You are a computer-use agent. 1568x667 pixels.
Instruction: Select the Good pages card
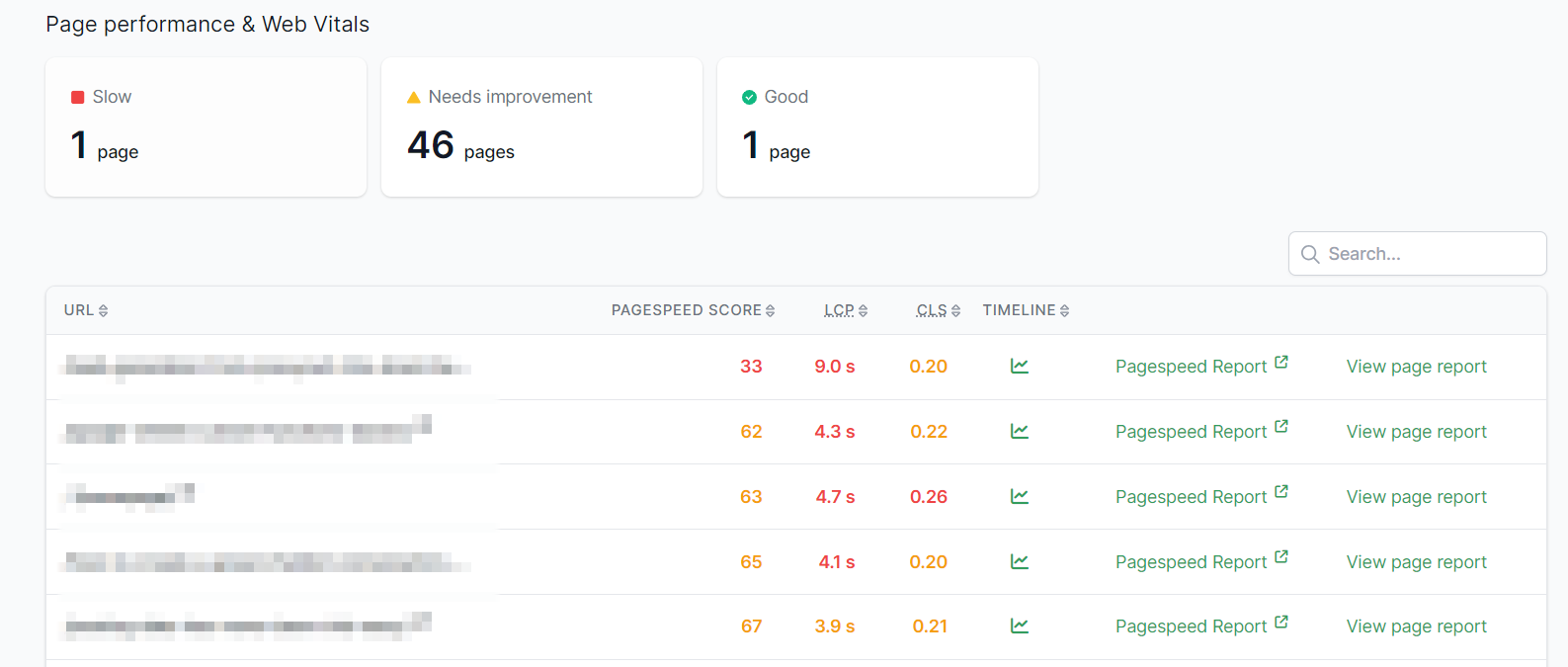pos(877,127)
